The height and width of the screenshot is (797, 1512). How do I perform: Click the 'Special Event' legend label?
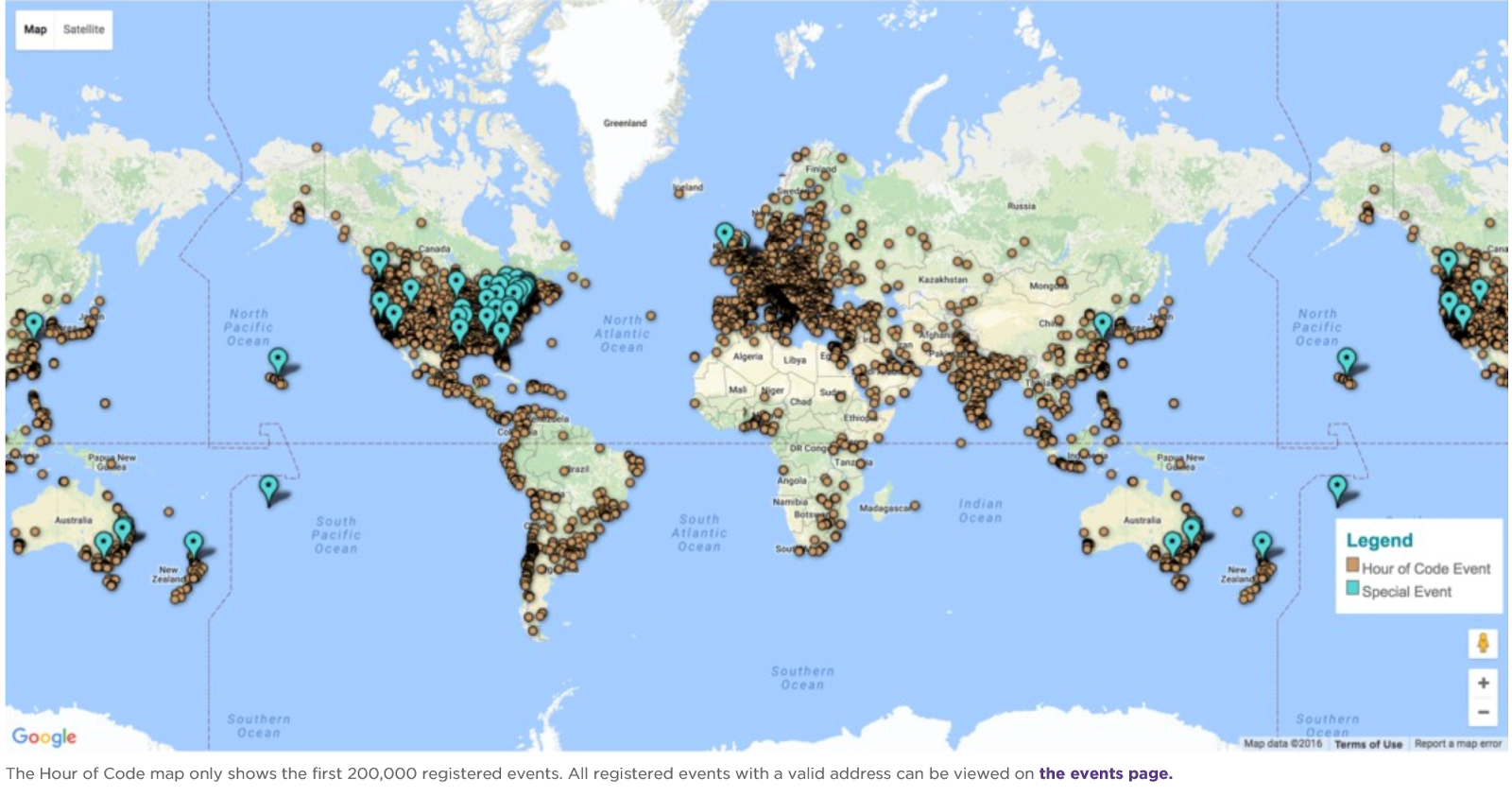click(1406, 592)
